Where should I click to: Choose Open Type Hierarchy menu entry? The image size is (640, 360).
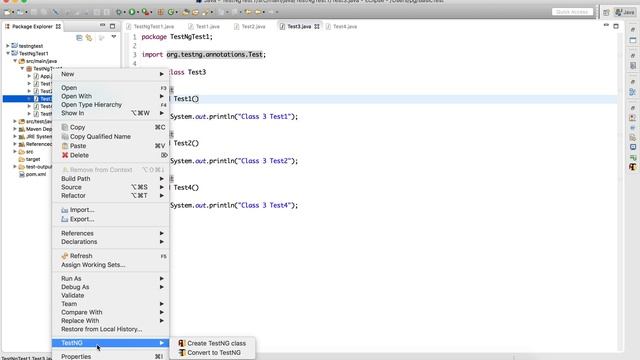point(111,104)
